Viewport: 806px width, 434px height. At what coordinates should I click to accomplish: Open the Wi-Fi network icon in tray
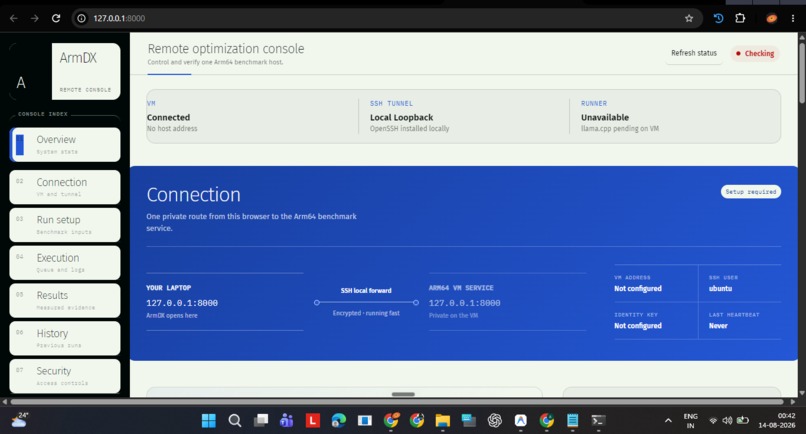click(713, 421)
